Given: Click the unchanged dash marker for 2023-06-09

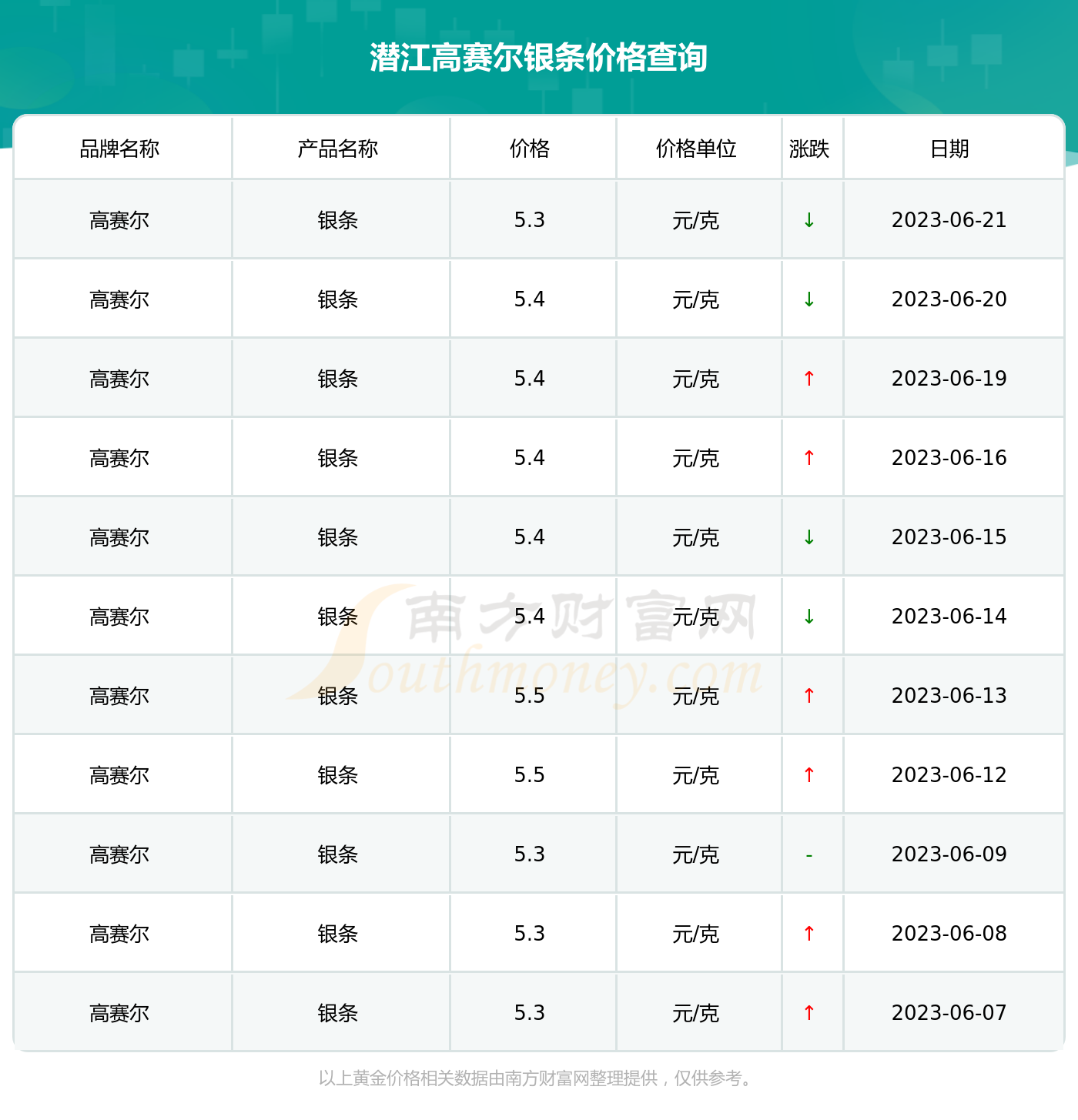Looking at the screenshot, I should coord(809,855).
